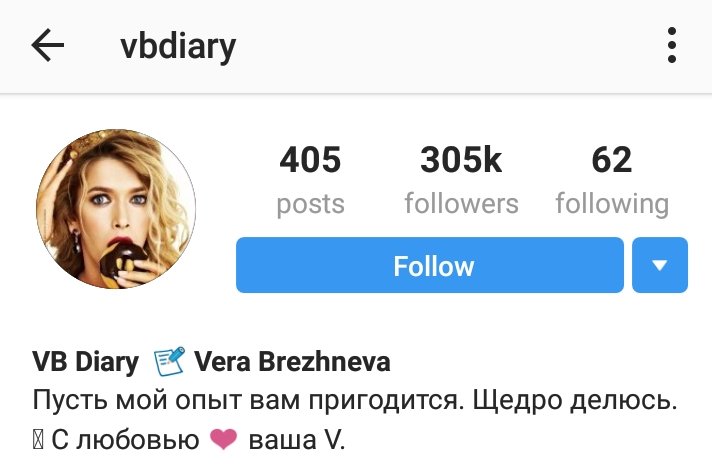Tap the 'followers' label text

(x=461, y=203)
